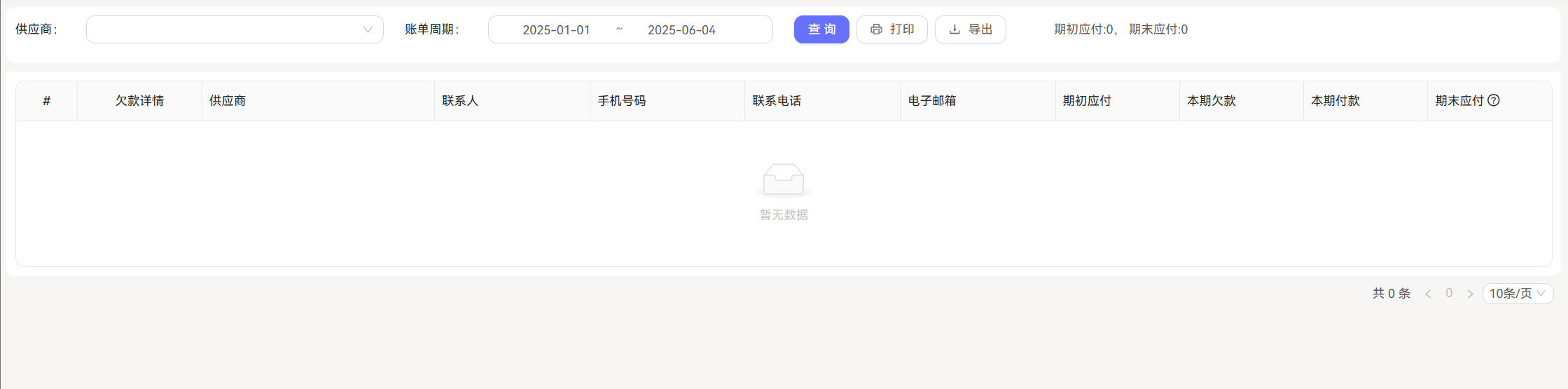
Task: Click the start date 2025-01-01 field
Action: point(556,29)
